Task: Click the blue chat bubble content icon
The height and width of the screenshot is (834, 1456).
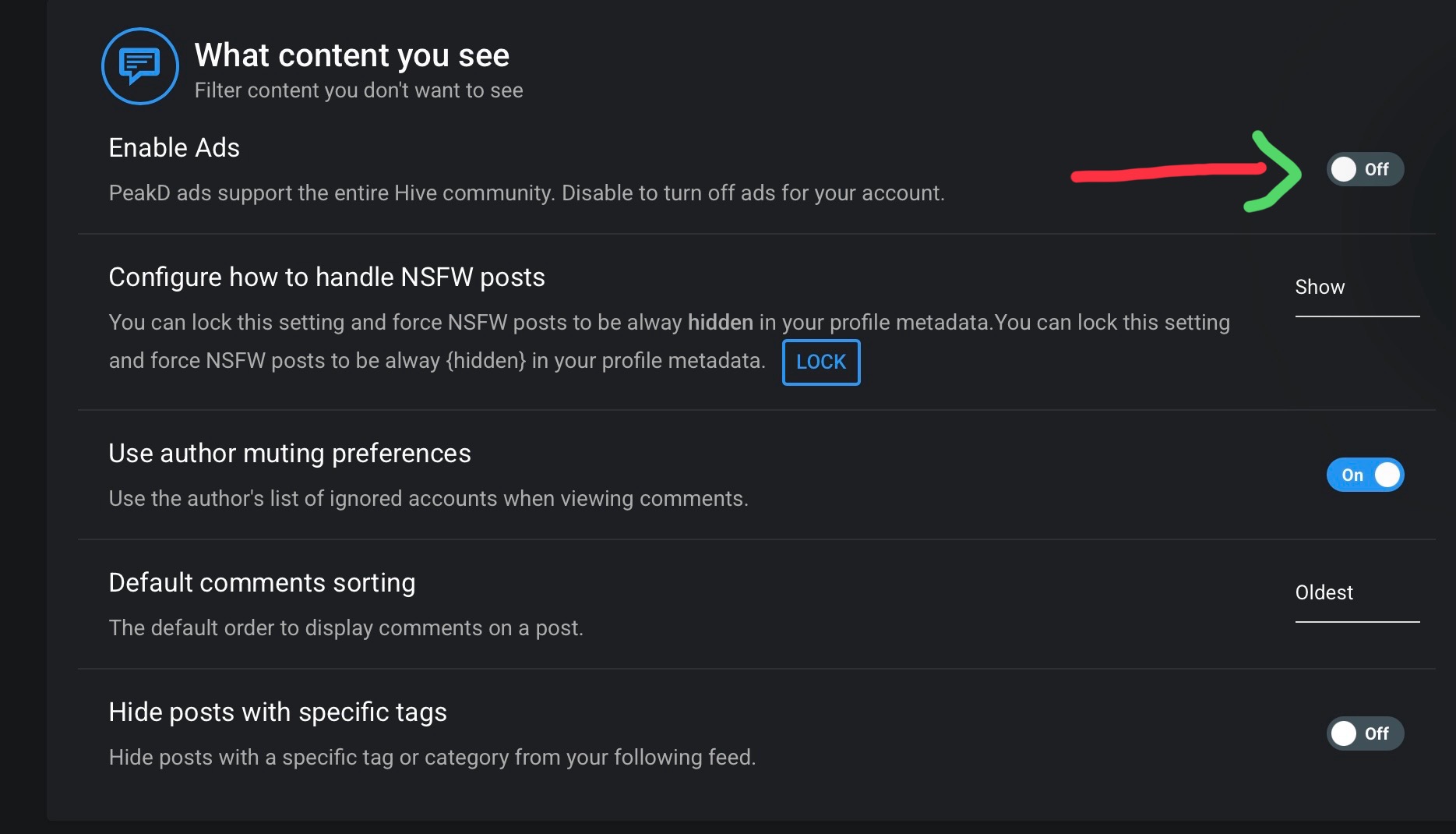Action: pos(140,66)
